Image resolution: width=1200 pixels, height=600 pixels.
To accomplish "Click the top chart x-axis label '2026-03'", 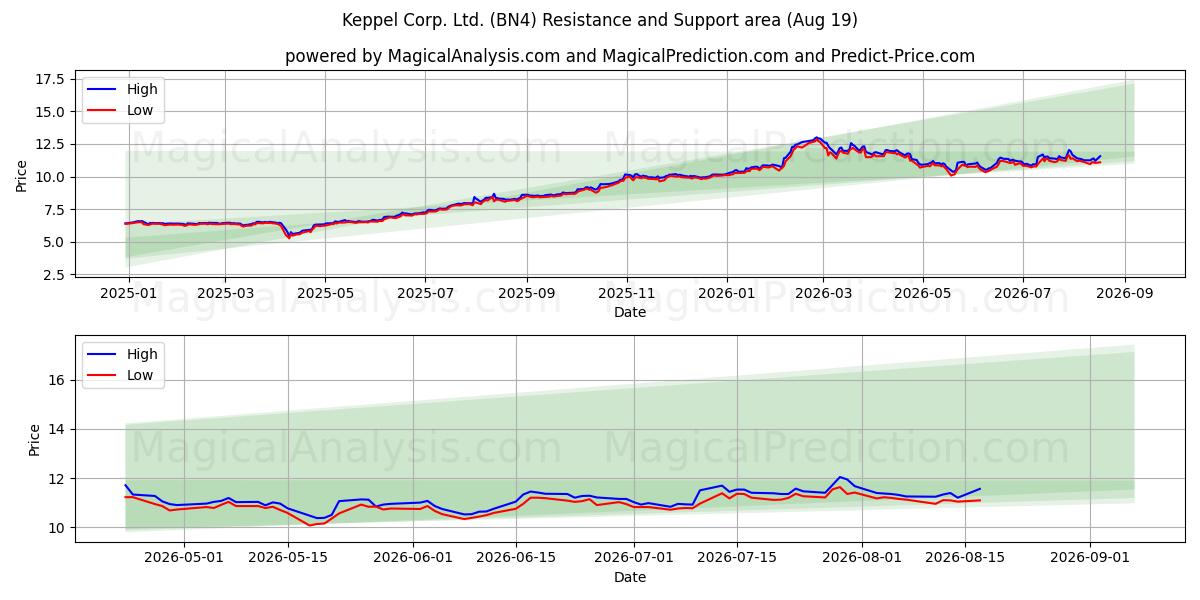I will tap(824, 295).
